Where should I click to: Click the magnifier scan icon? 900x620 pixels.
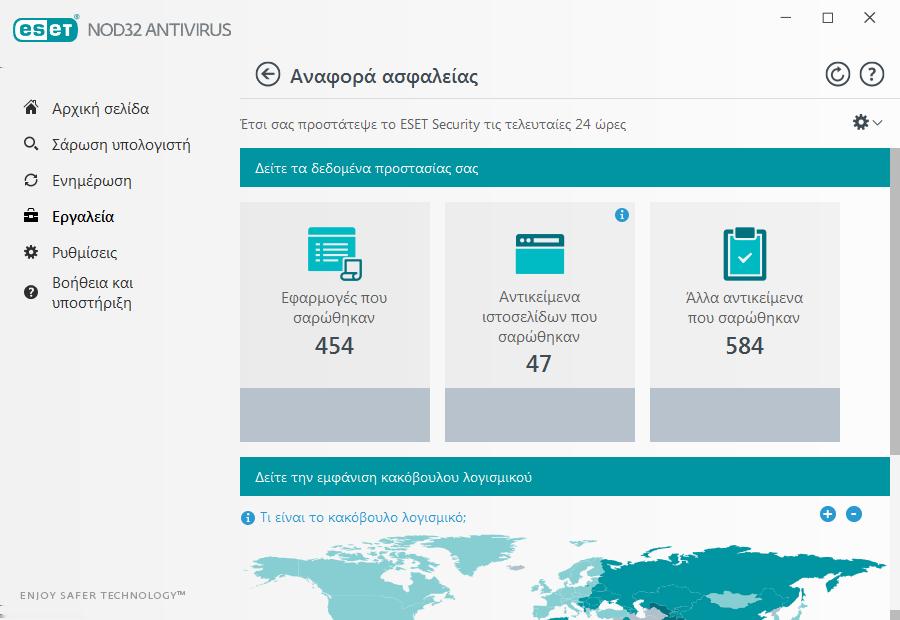tap(31, 144)
